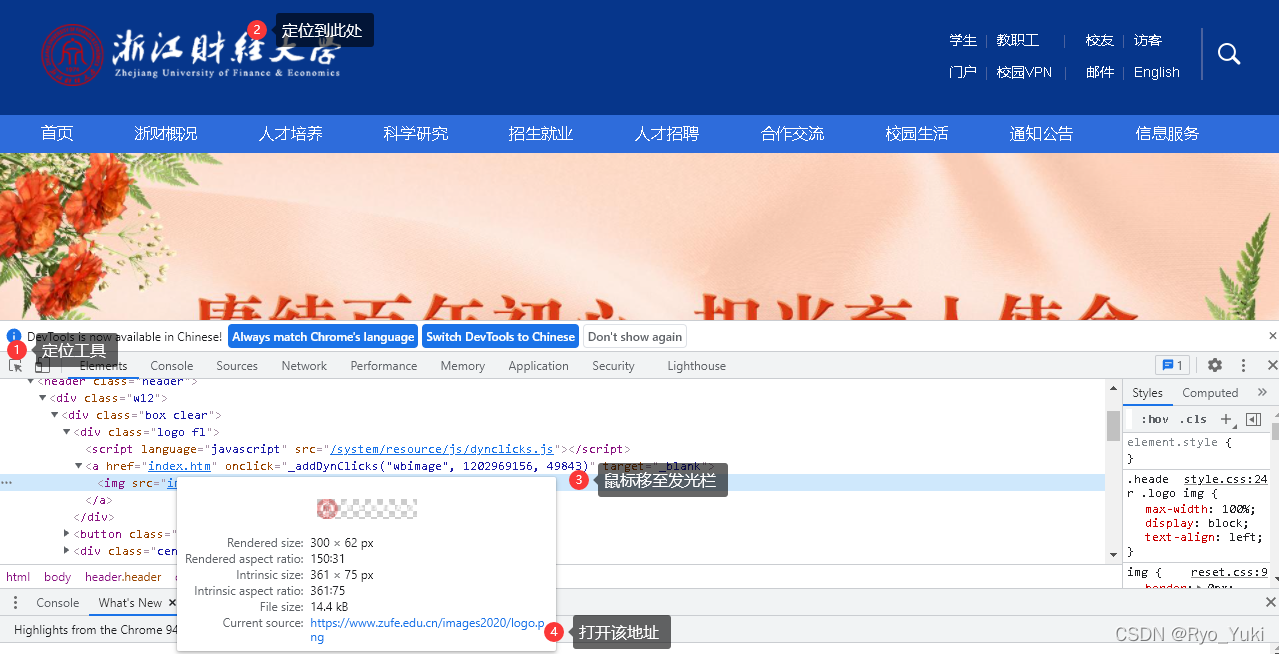The image size is (1279, 654).
Task: Open the 首页 navigation menu item
Action: click(57, 134)
